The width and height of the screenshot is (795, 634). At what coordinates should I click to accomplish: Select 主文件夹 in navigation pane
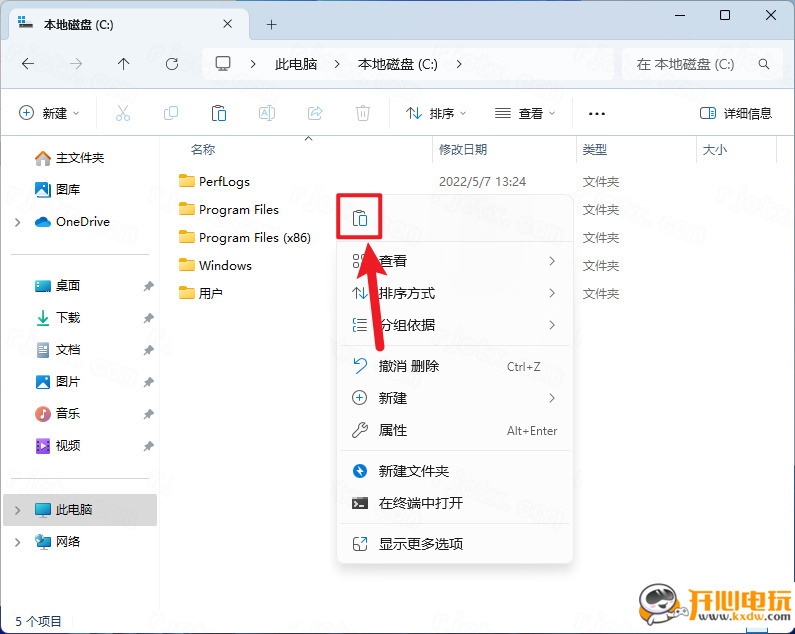coord(69,158)
